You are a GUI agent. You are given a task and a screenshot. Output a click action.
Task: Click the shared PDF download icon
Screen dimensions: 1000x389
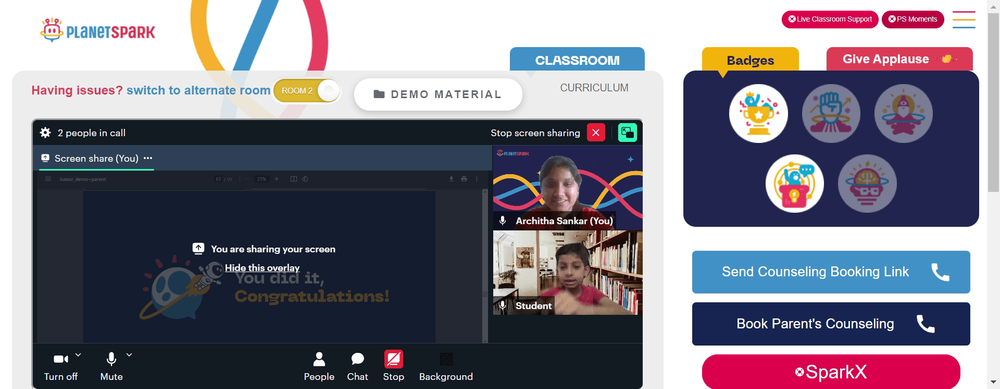click(452, 179)
